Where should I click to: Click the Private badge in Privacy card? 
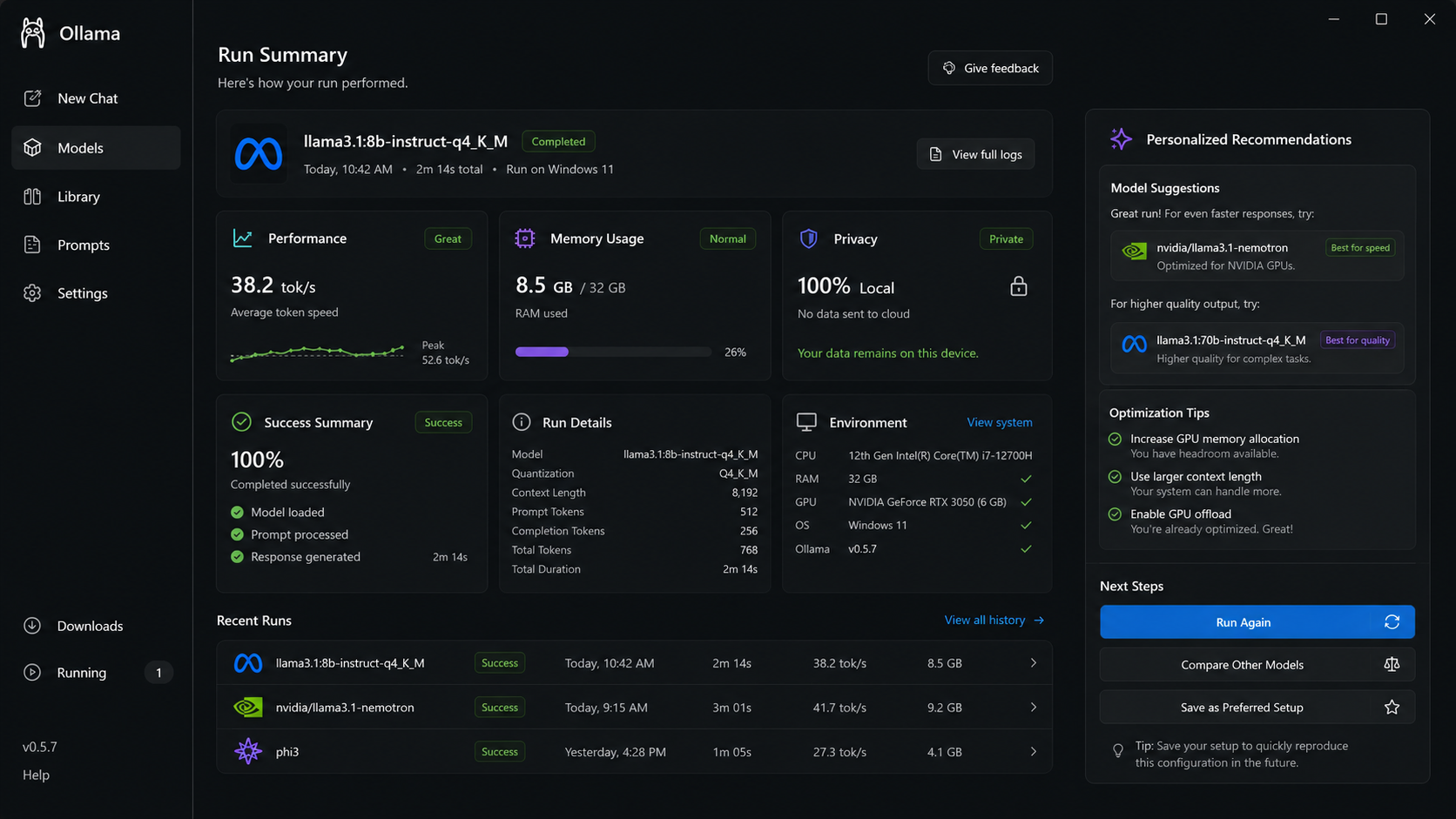[1006, 238]
